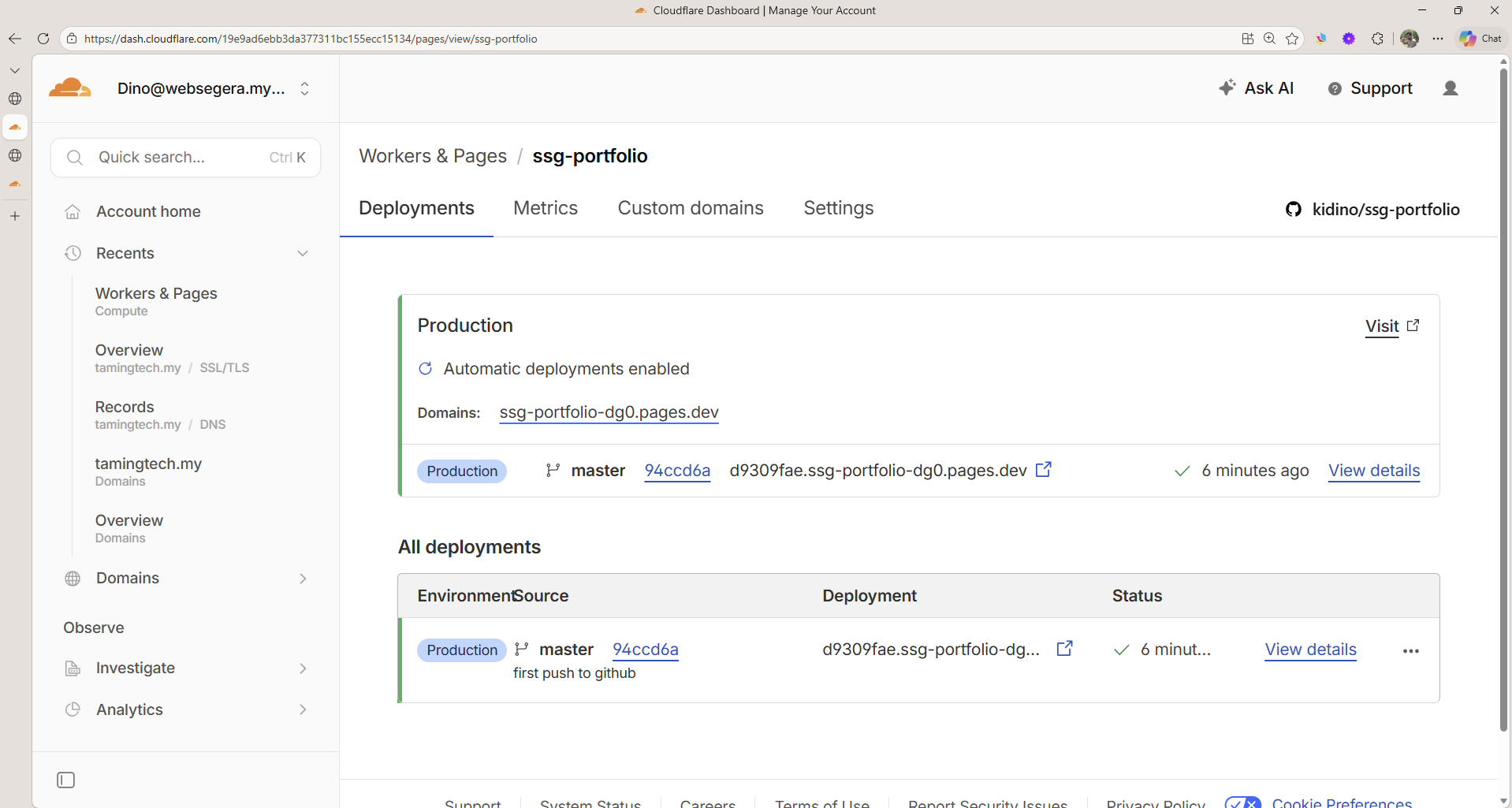Click the zoom magnifier icon in address bar

pyautogui.click(x=1270, y=39)
